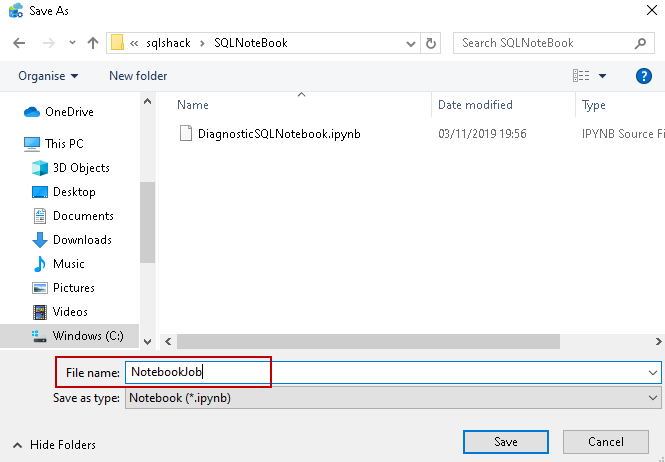This screenshot has height=462, width=665.
Task: Click the New folder toolbar button
Action: tap(138, 76)
